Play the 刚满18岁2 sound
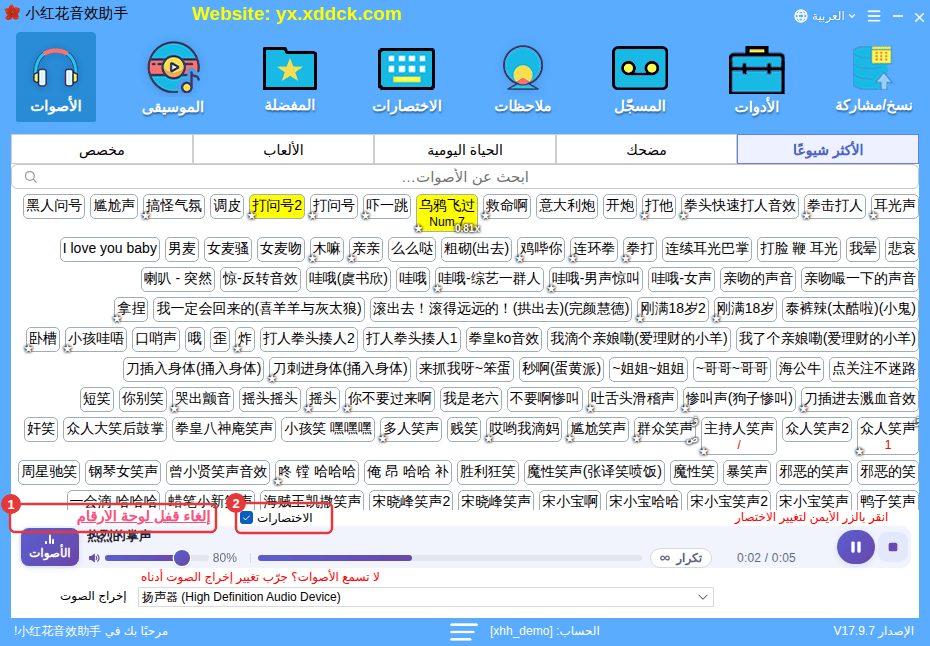The image size is (930, 646). 673,308
